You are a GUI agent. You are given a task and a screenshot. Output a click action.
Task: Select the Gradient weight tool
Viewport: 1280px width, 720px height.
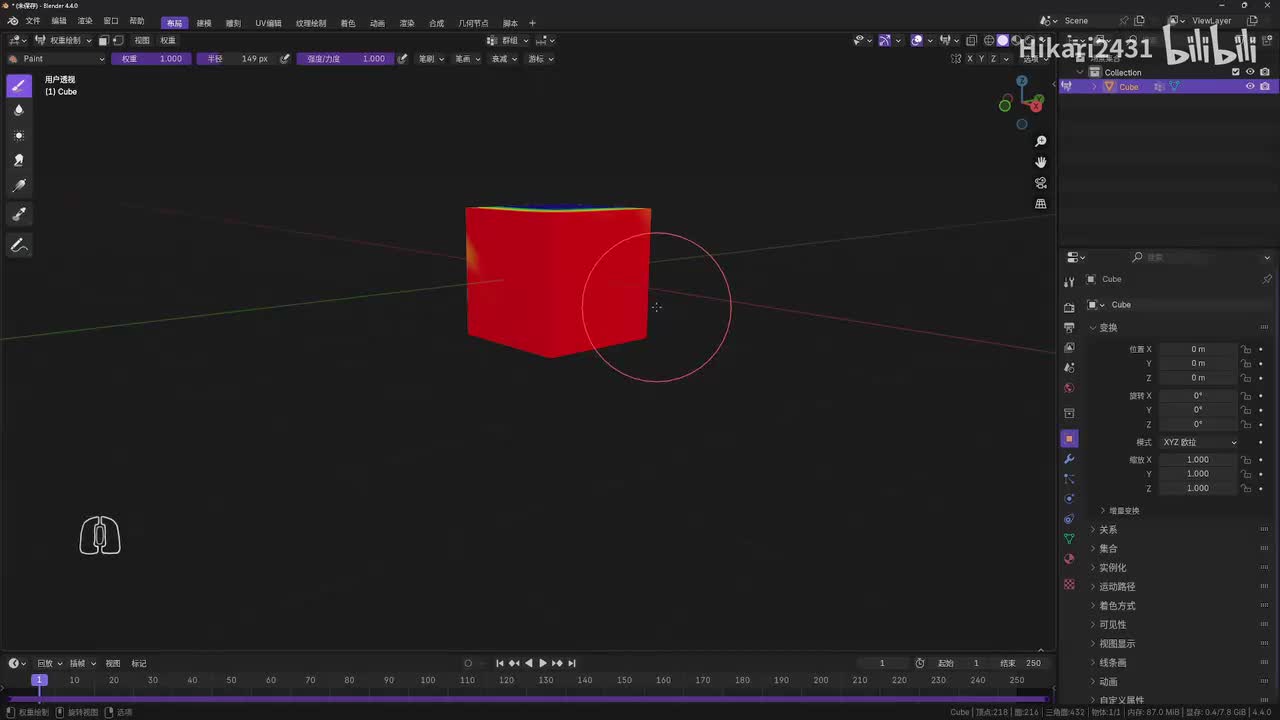pyautogui.click(x=19, y=186)
